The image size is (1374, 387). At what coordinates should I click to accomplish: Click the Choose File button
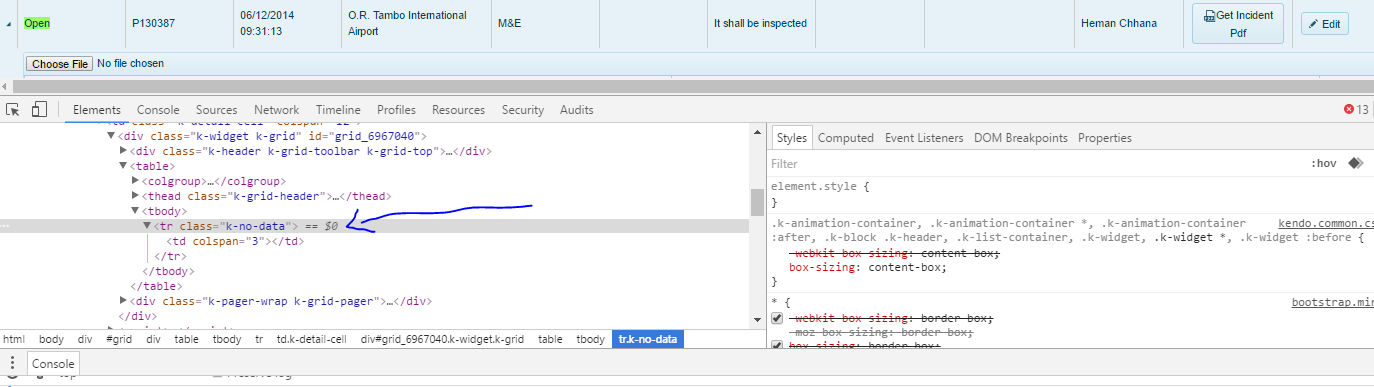click(60, 64)
